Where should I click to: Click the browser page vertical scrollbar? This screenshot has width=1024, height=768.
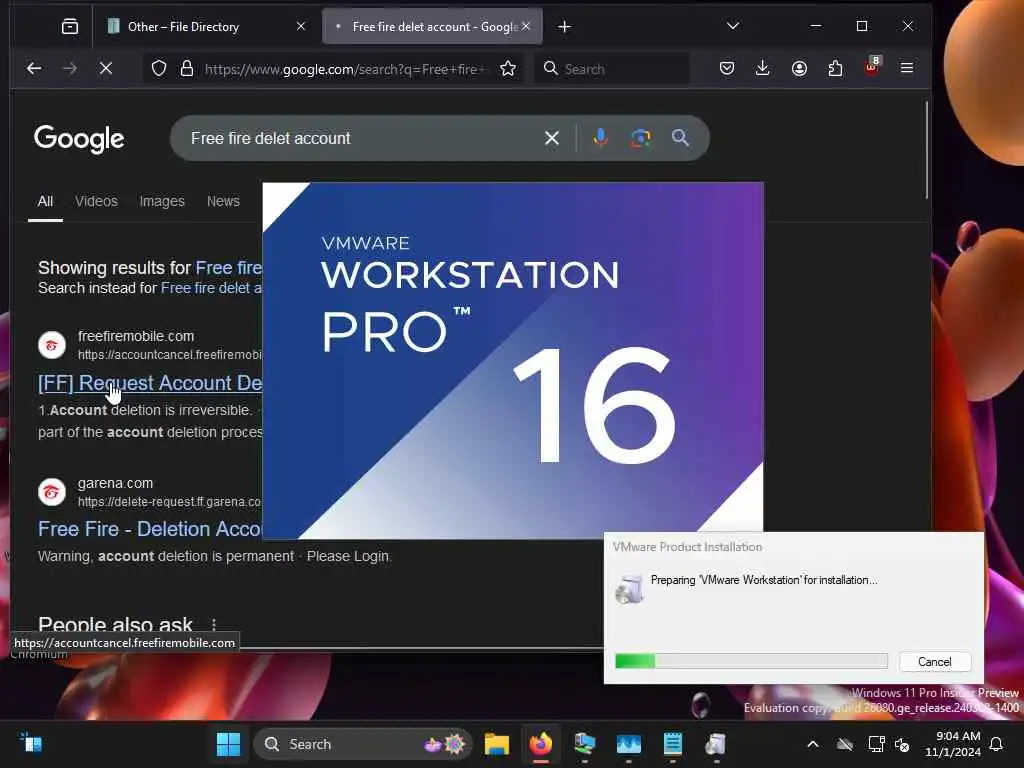tap(926, 150)
